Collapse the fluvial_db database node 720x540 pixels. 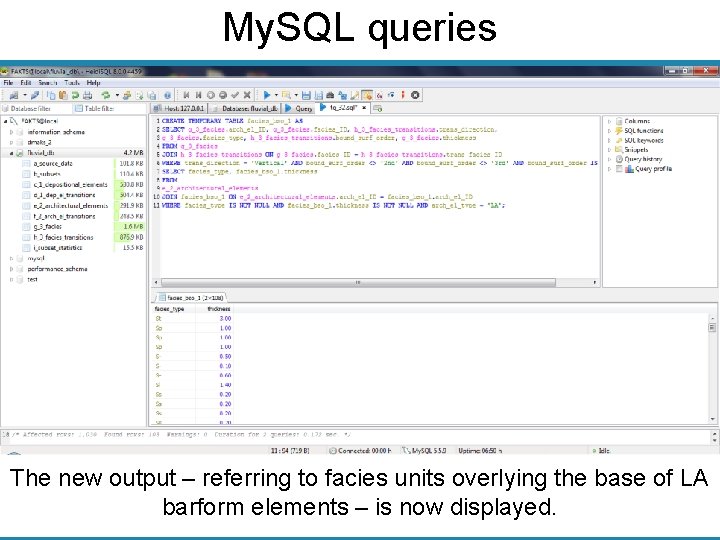(11, 153)
